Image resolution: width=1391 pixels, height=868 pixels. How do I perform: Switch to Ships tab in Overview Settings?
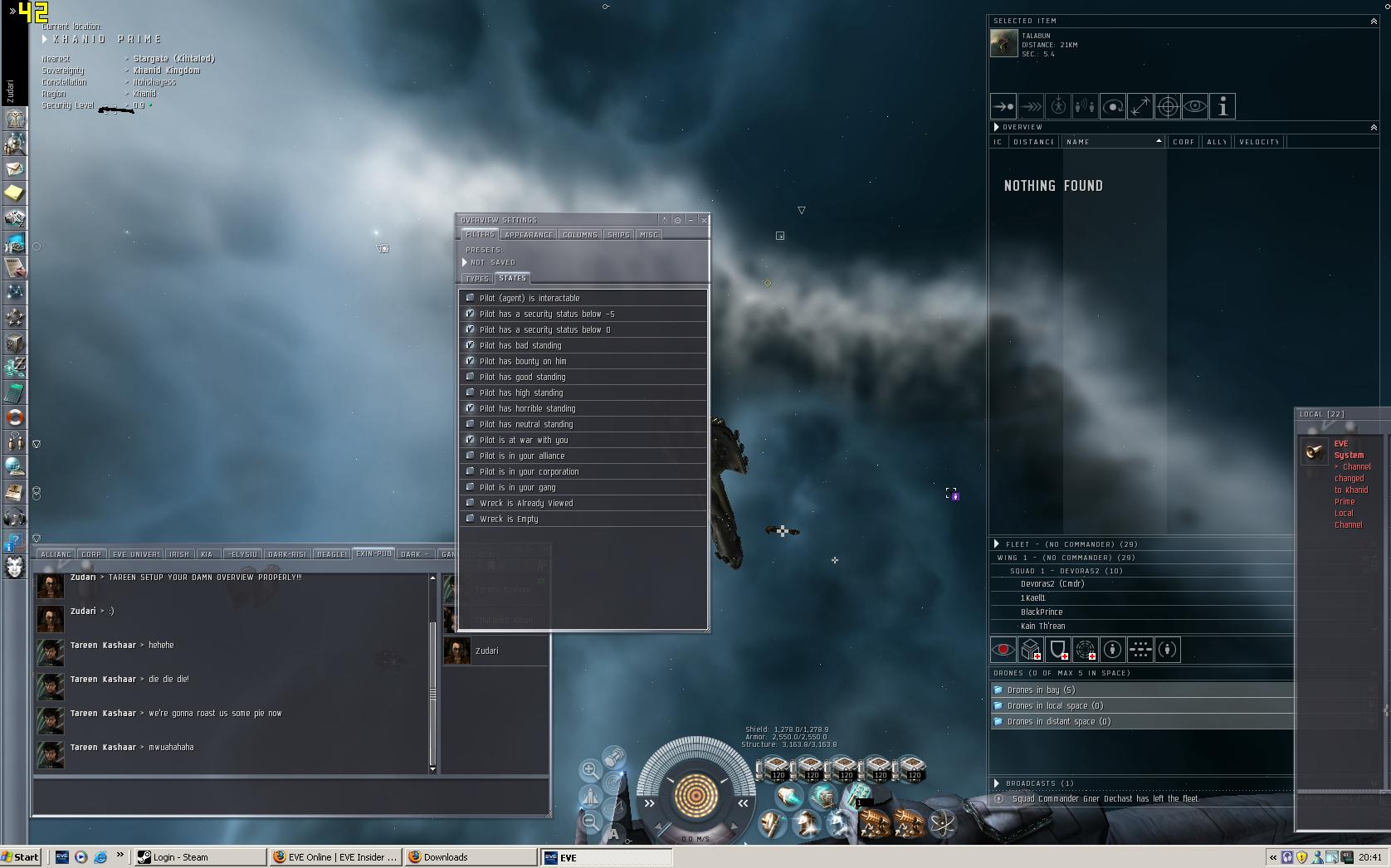tap(618, 235)
